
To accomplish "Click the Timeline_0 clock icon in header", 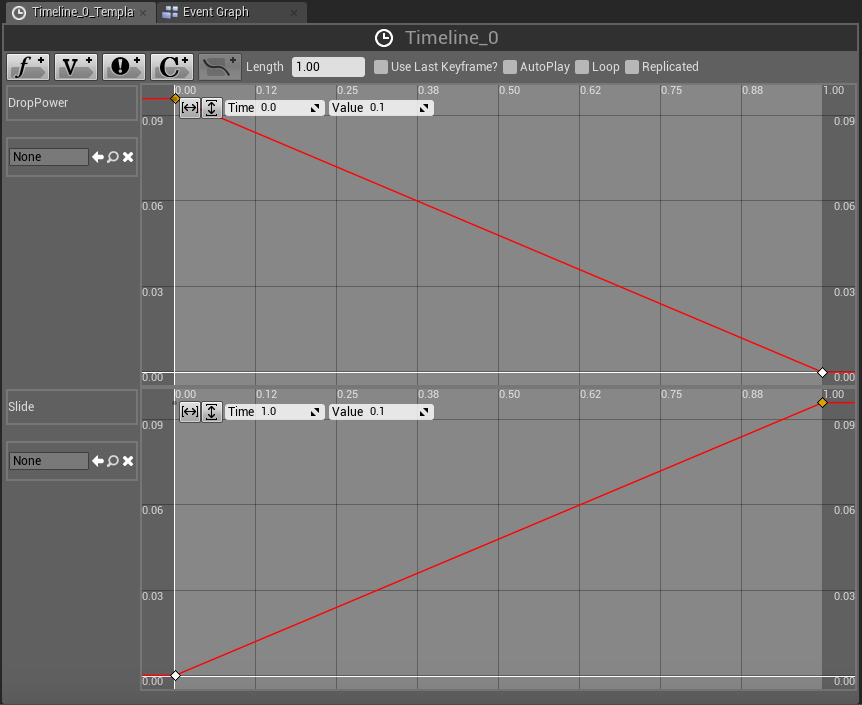I will tap(384, 38).
